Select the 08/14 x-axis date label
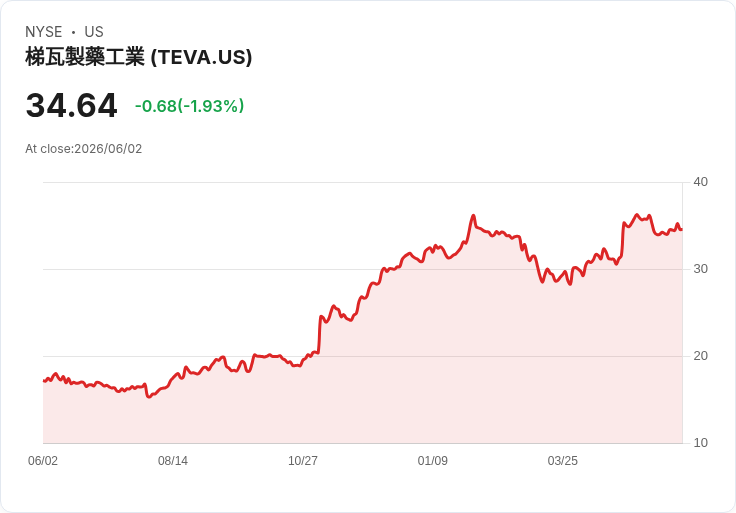Viewport: 736px width, 513px height. tap(173, 461)
